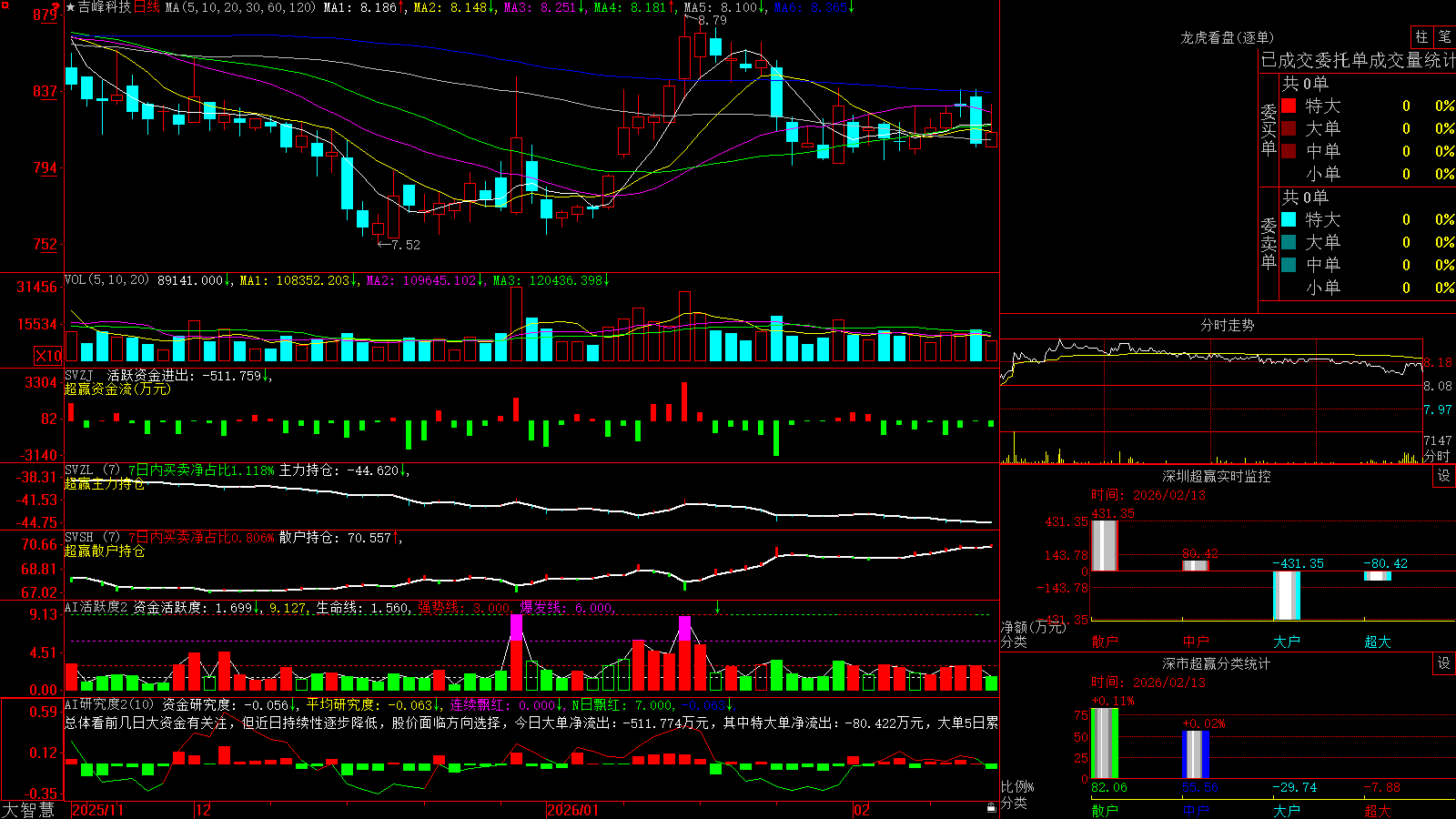
Task: Click the lock icon below the timeline
Action: (x=991, y=808)
